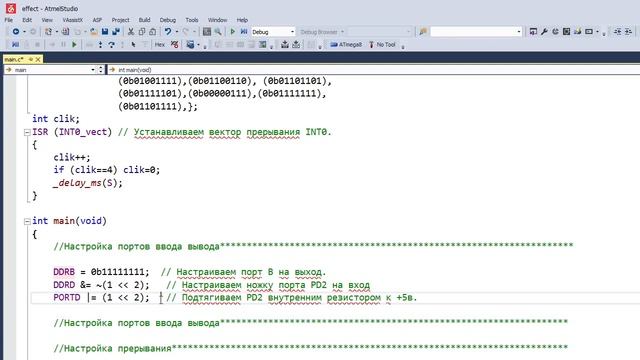Click the wrench Properties icon
This screenshot has width=640, height=360.
544,31
